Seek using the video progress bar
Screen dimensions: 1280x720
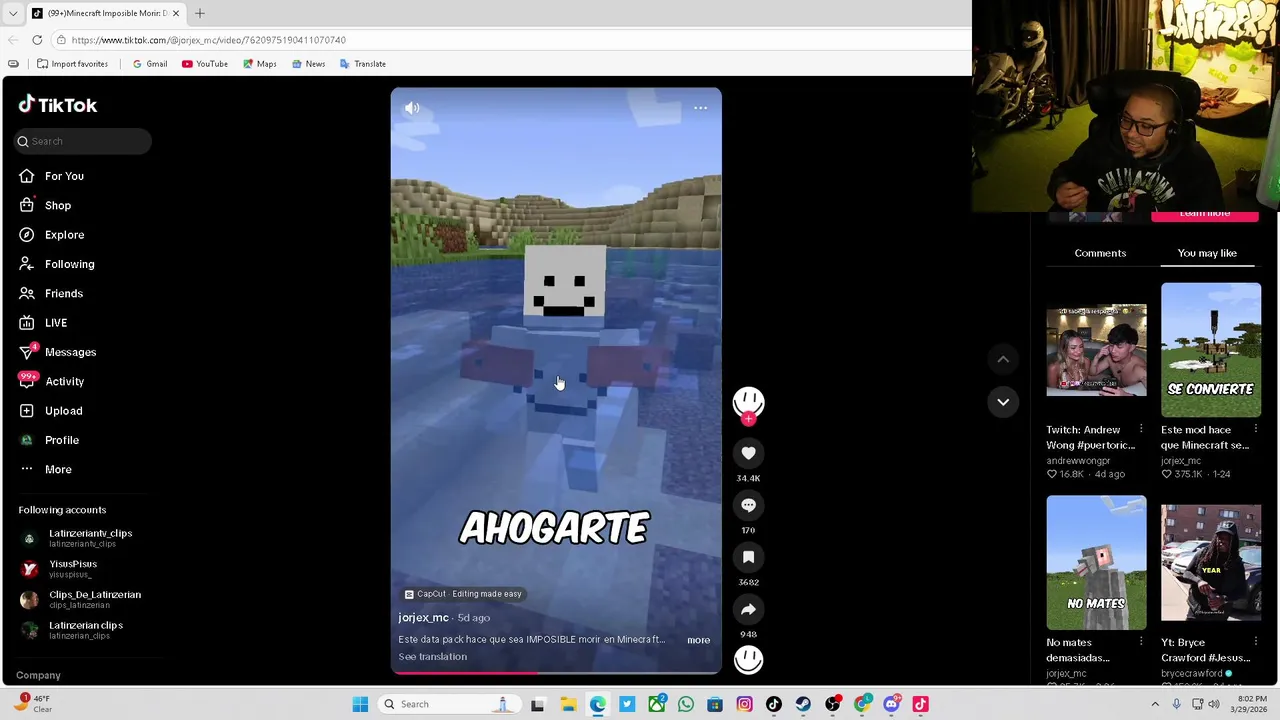(x=556, y=673)
